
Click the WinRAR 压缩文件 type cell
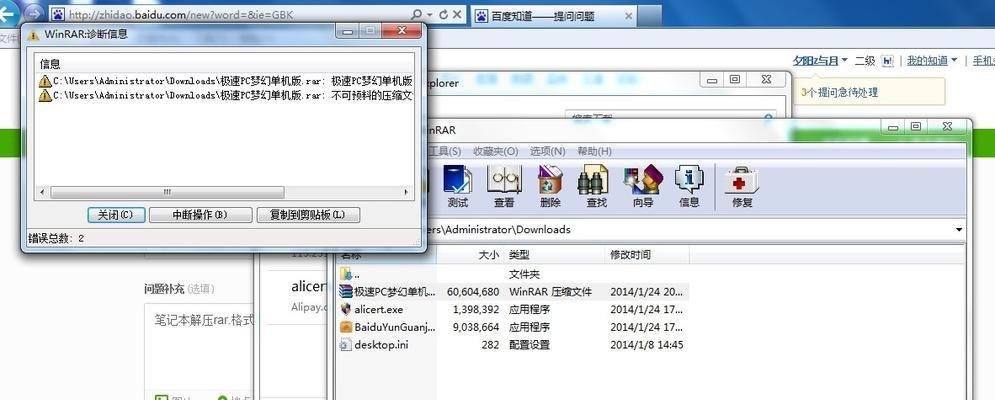pos(550,292)
